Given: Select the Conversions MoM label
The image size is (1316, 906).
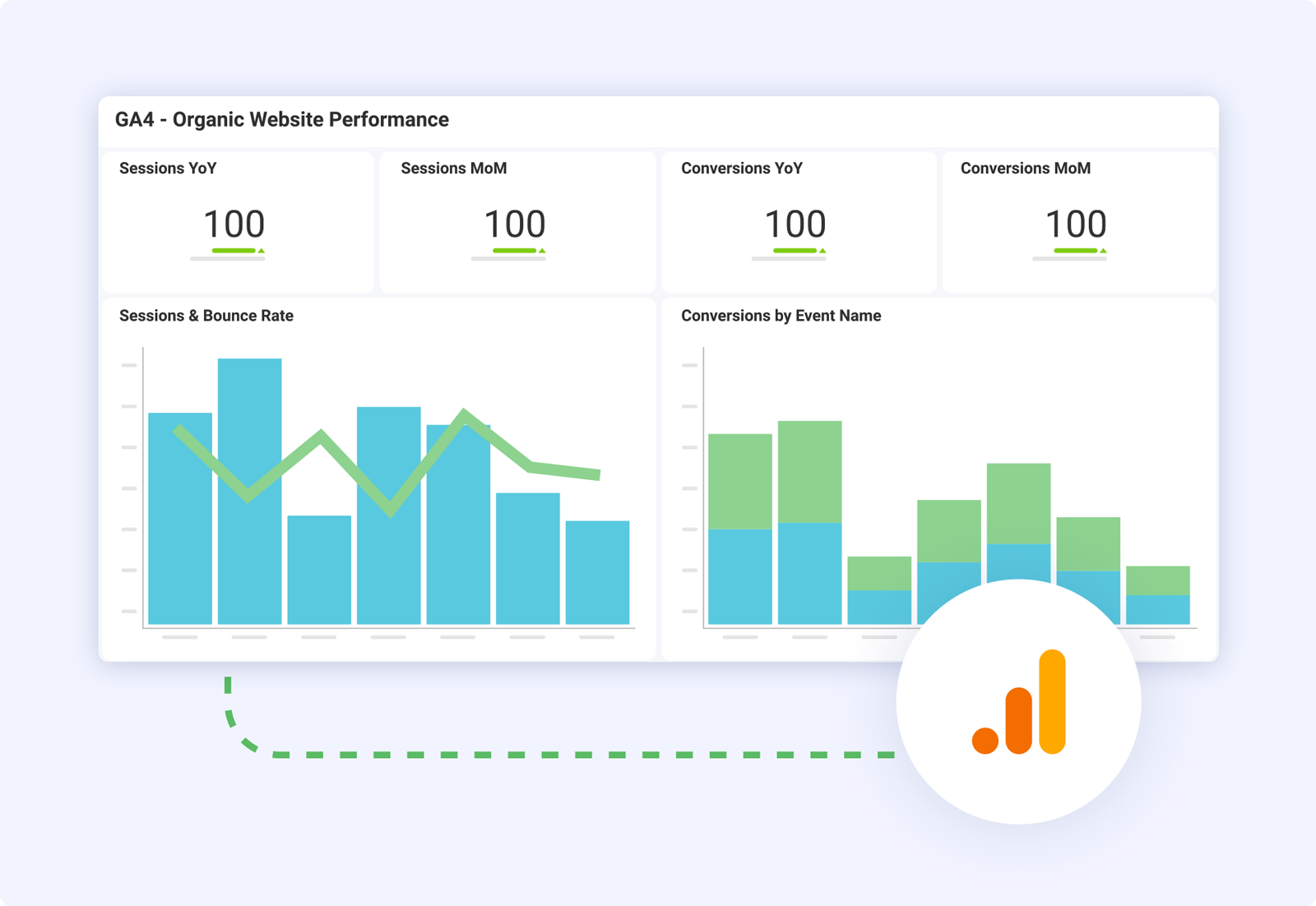Looking at the screenshot, I should (1026, 169).
